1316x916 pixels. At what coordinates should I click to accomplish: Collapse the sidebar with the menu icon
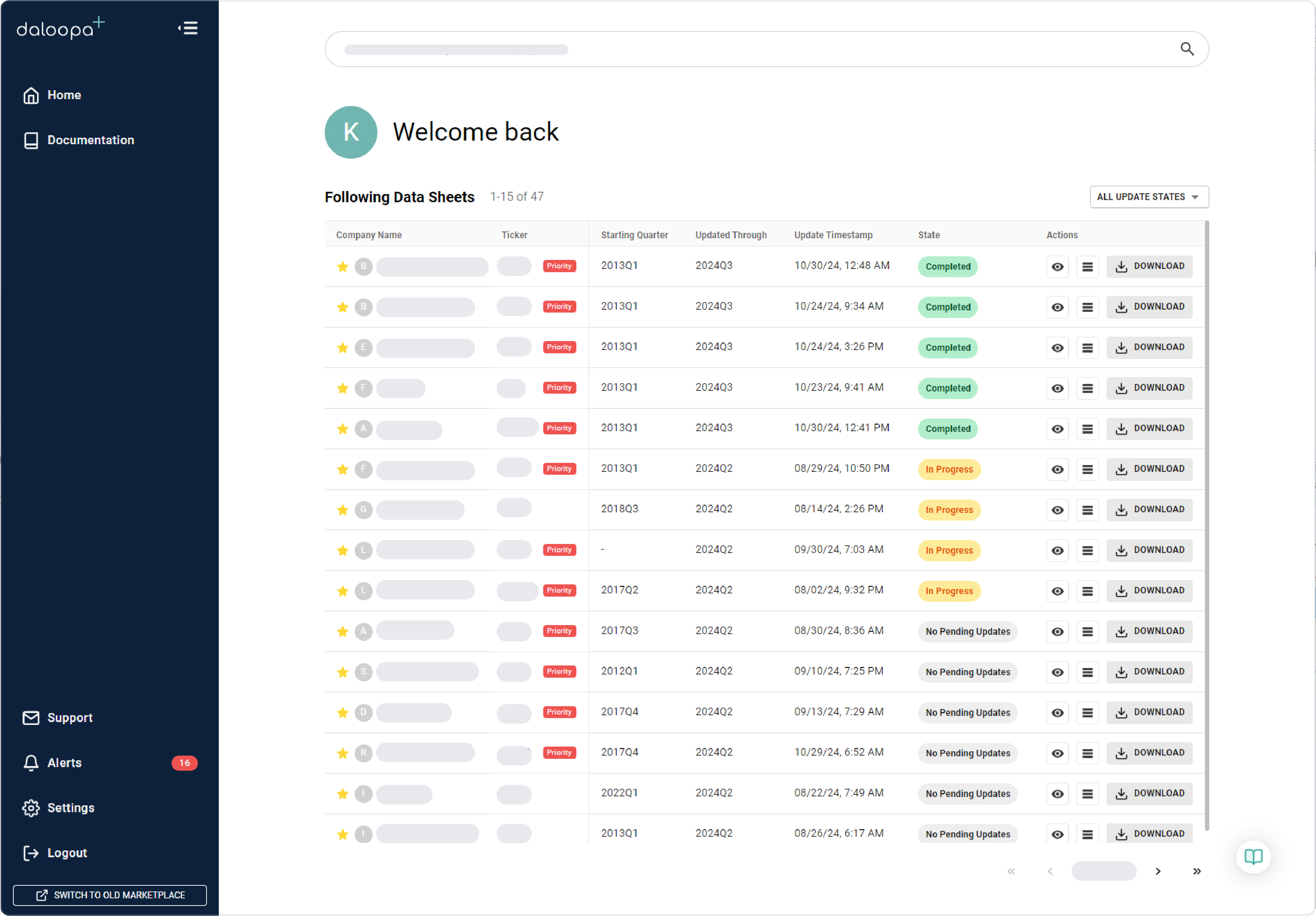click(x=188, y=28)
